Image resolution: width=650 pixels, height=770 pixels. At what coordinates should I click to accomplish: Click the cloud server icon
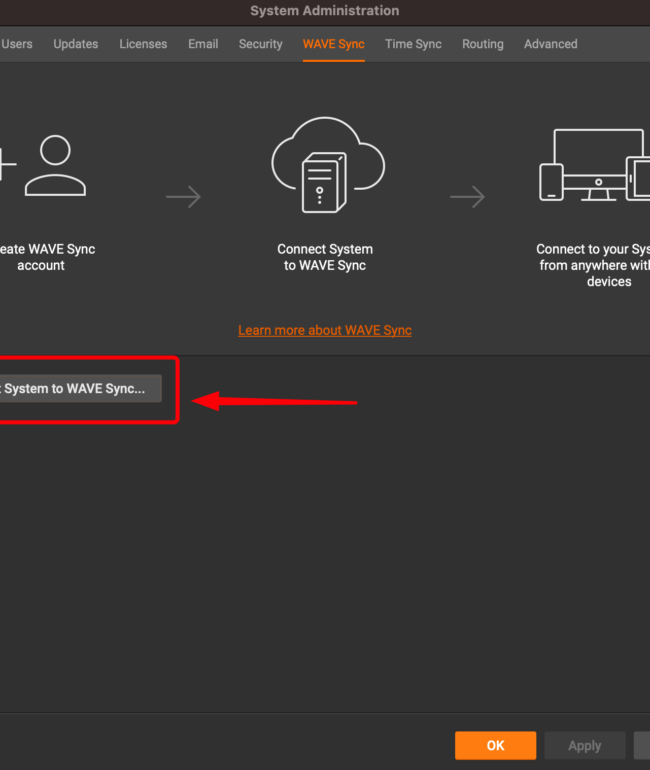pos(328,165)
